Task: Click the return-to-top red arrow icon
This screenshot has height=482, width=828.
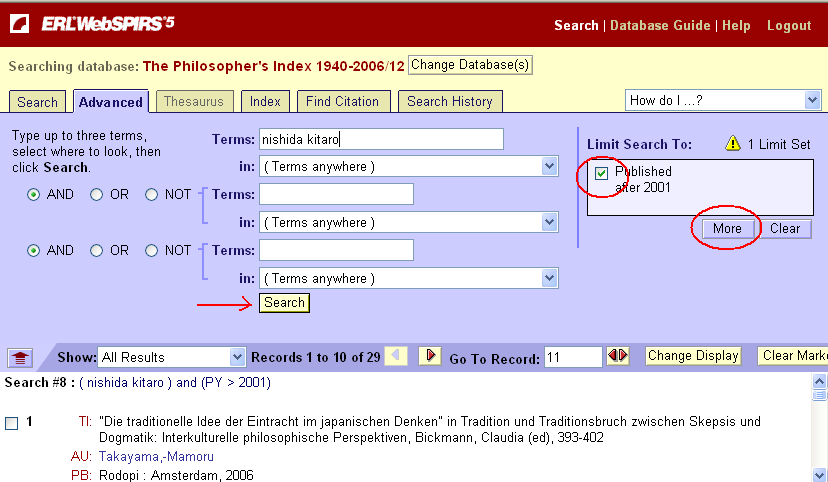Action: (20, 358)
